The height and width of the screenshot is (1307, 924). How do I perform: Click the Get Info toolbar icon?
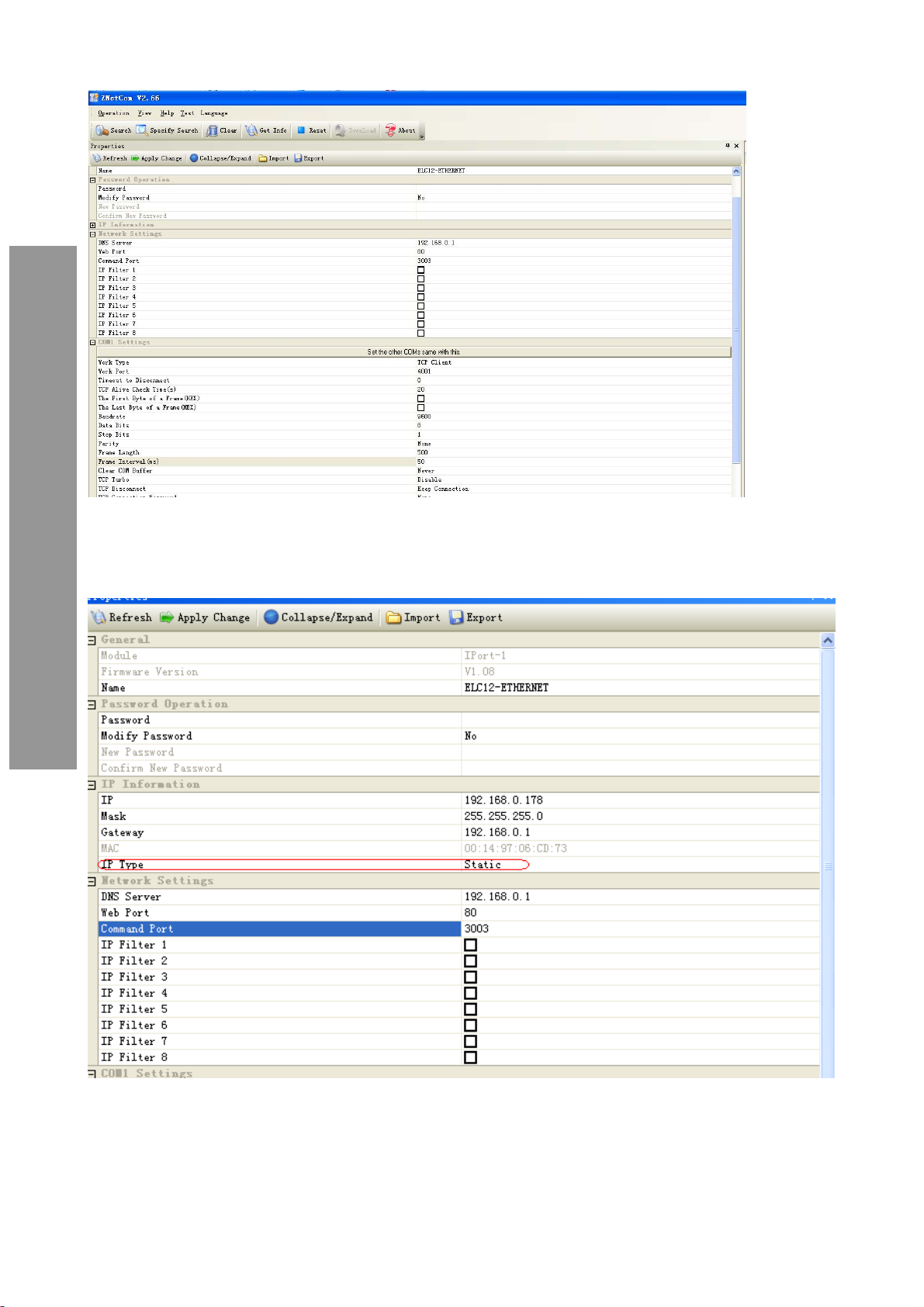251,130
